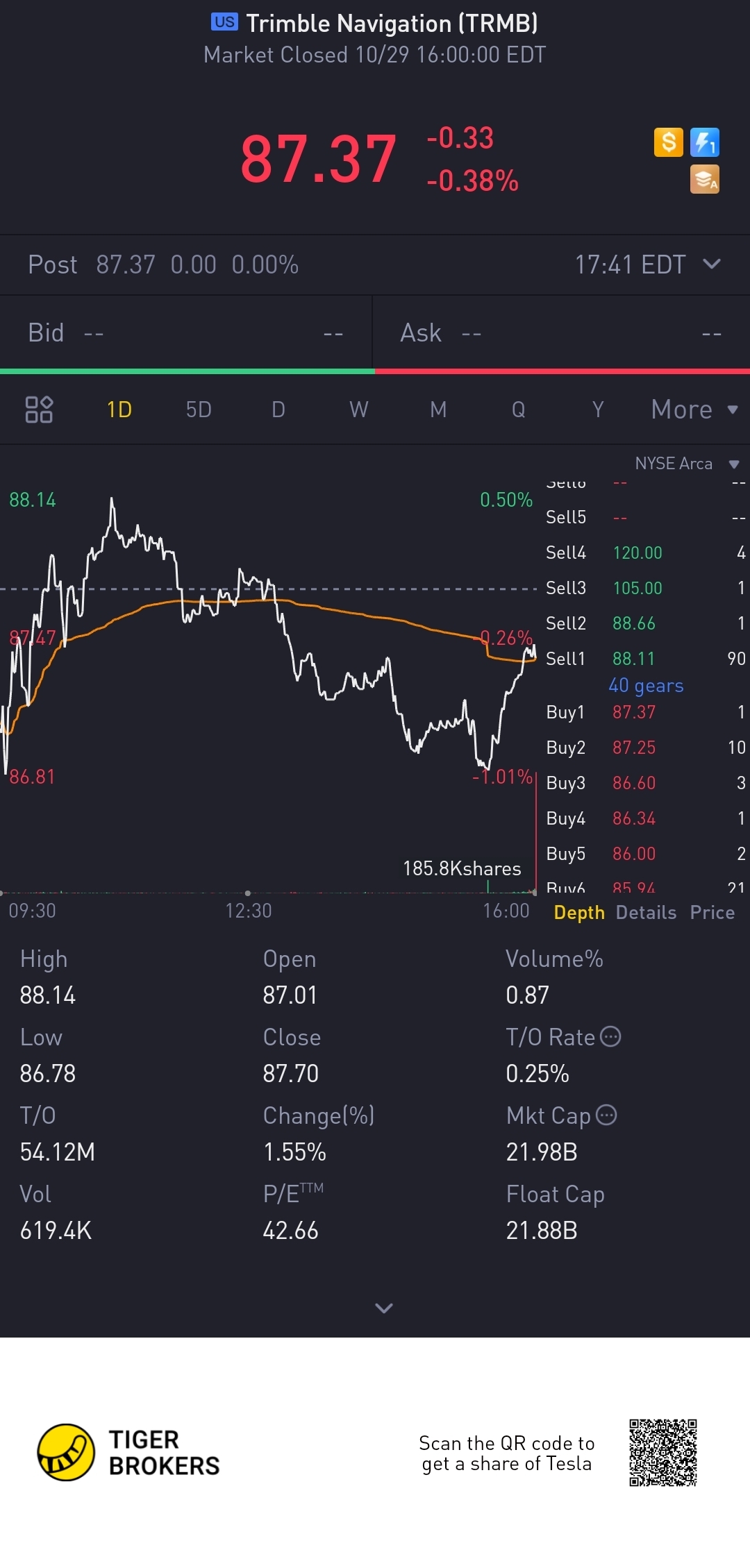Select the Sell1 88.11 order row
Viewport: 750px width, 1568px height.
coord(645,659)
